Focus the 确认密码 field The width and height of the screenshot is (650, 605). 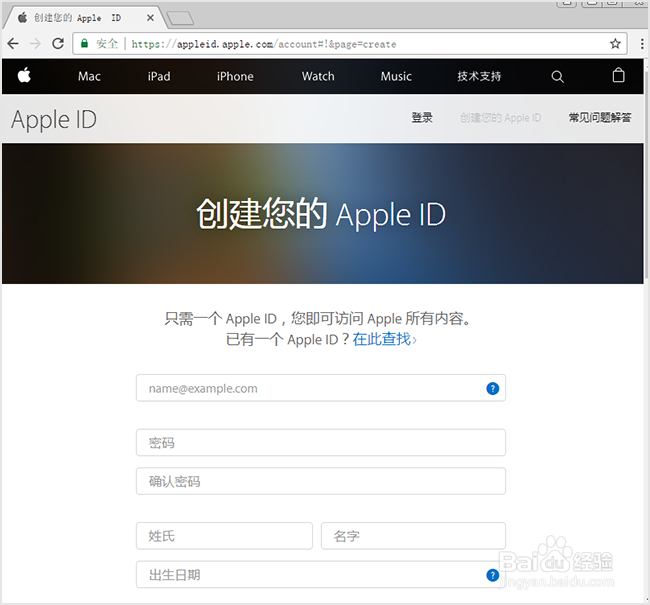point(321,481)
